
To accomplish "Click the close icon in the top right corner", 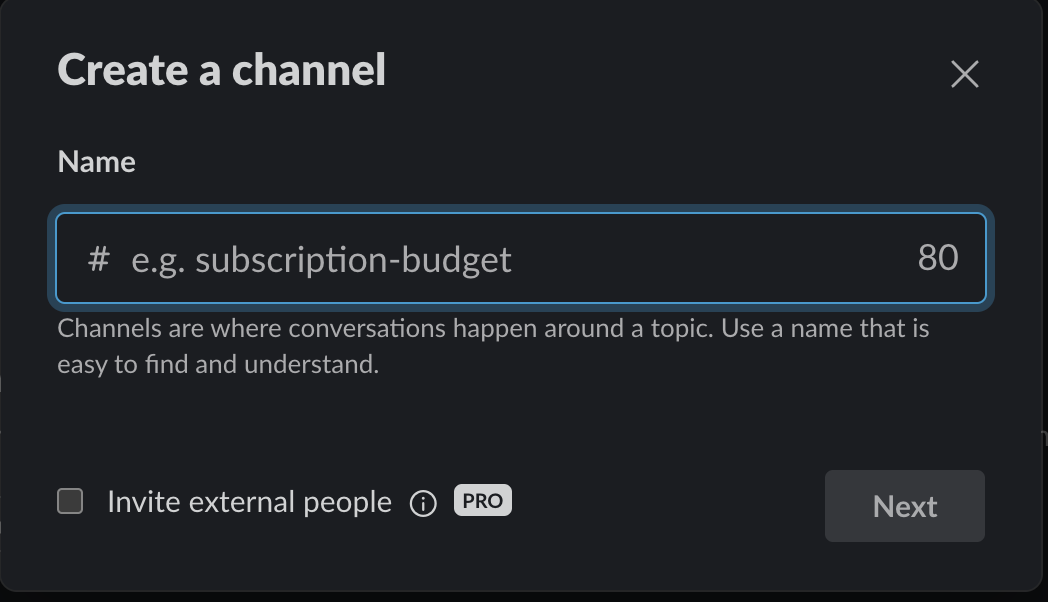I will pyautogui.click(x=963, y=74).
